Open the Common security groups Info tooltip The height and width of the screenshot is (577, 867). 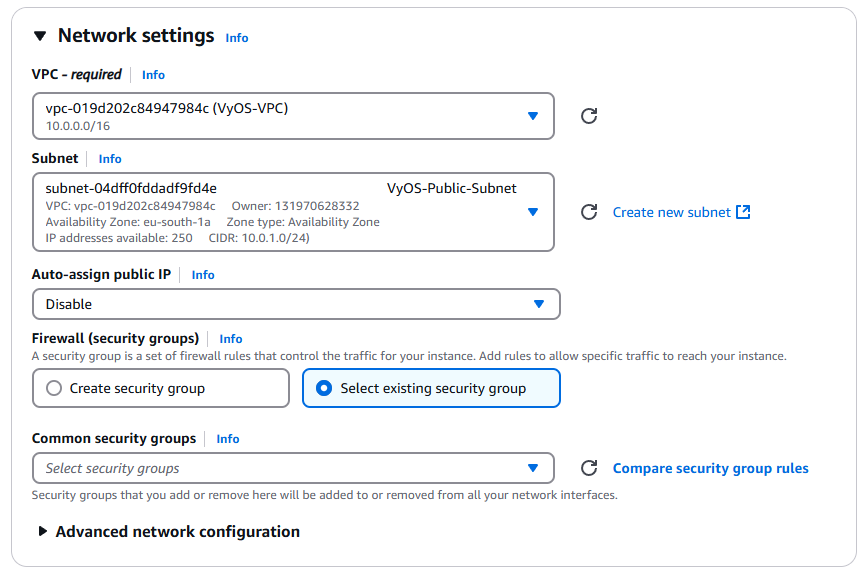pyautogui.click(x=227, y=438)
